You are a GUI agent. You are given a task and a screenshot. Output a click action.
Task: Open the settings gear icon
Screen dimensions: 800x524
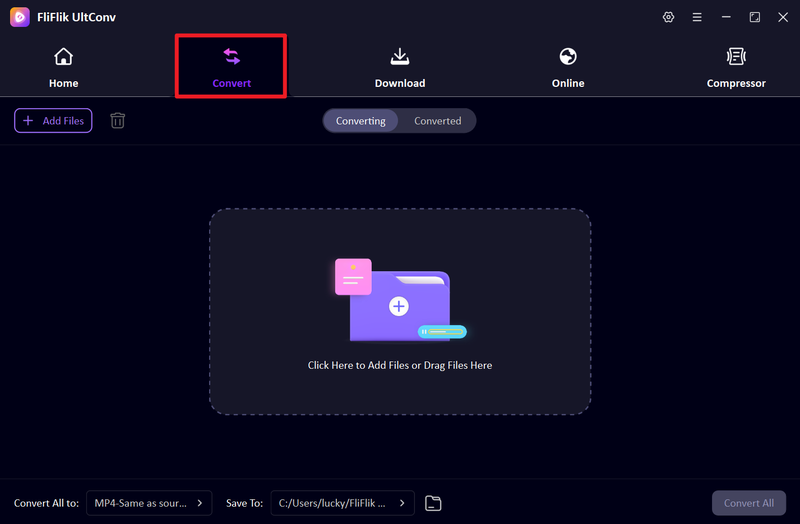tap(668, 17)
